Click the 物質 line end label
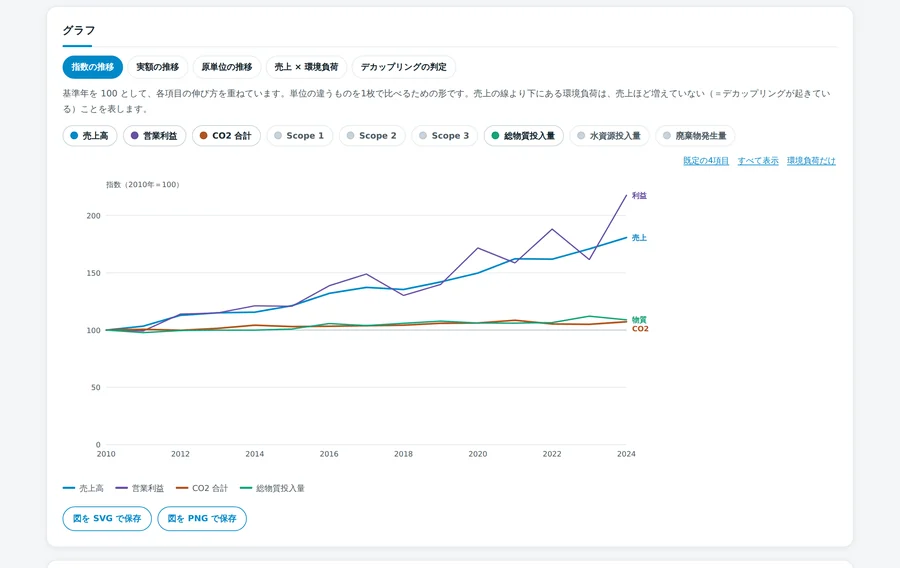Screen dimensions: 900x568 (x=639, y=320)
